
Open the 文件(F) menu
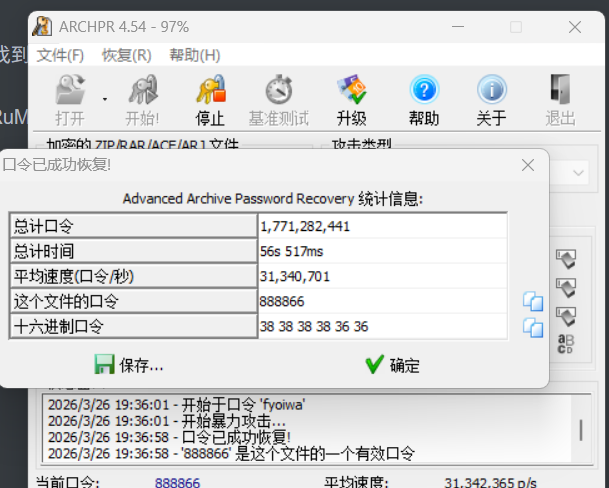[x=60, y=55]
